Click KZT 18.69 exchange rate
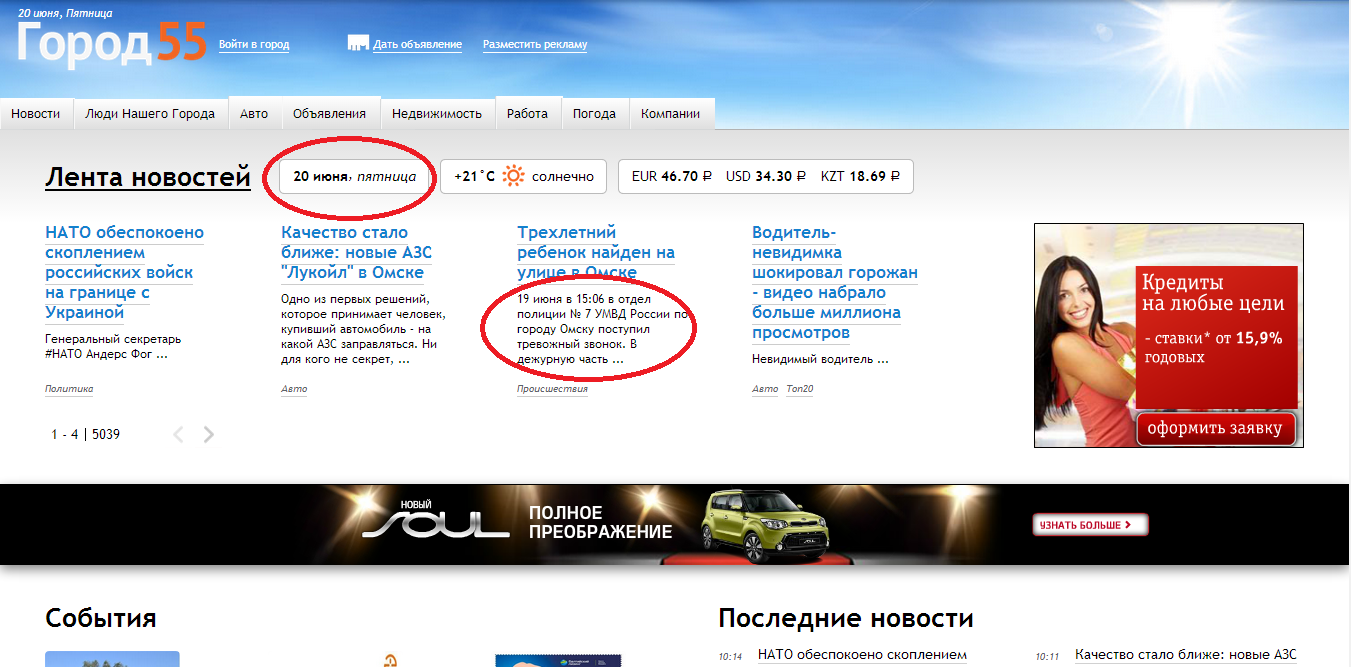Image resolution: width=1351 pixels, height=667 pixels. point(860,176)
